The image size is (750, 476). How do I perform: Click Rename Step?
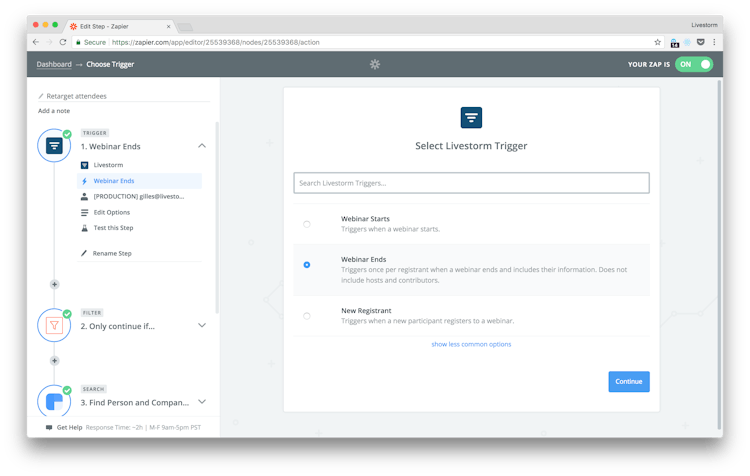coord(112,253)
